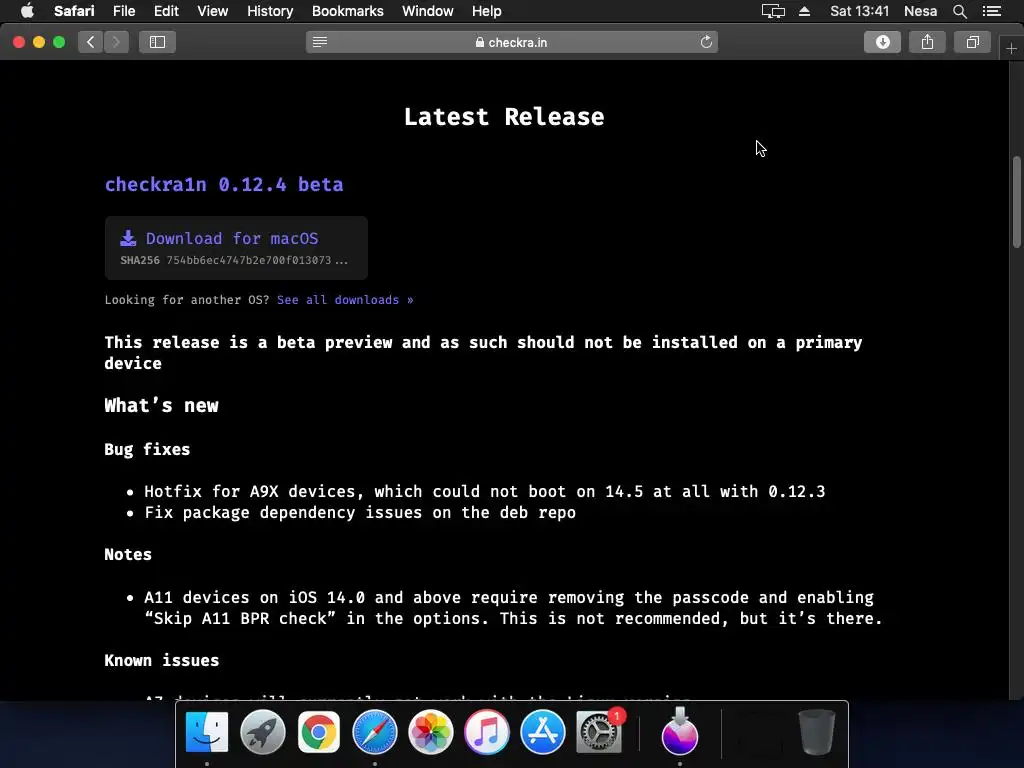Open the Apple menu
The width and height of the screenshot is (1024, 768).
pyautogui.click(x=27, y=11)
